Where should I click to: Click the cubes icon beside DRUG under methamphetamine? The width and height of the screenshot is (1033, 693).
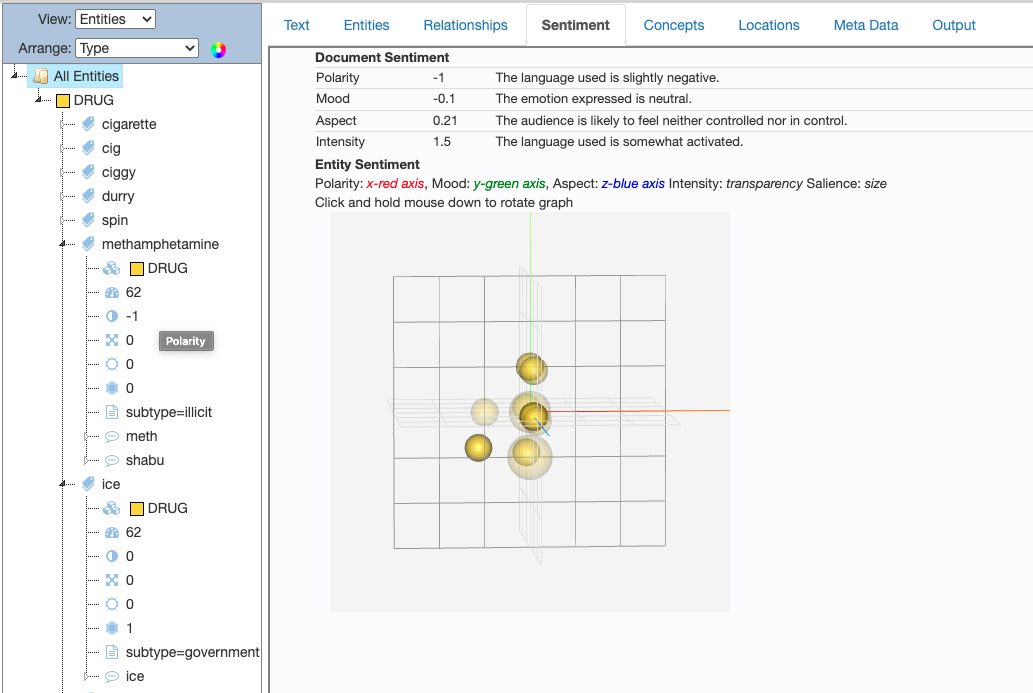[112, 268]
